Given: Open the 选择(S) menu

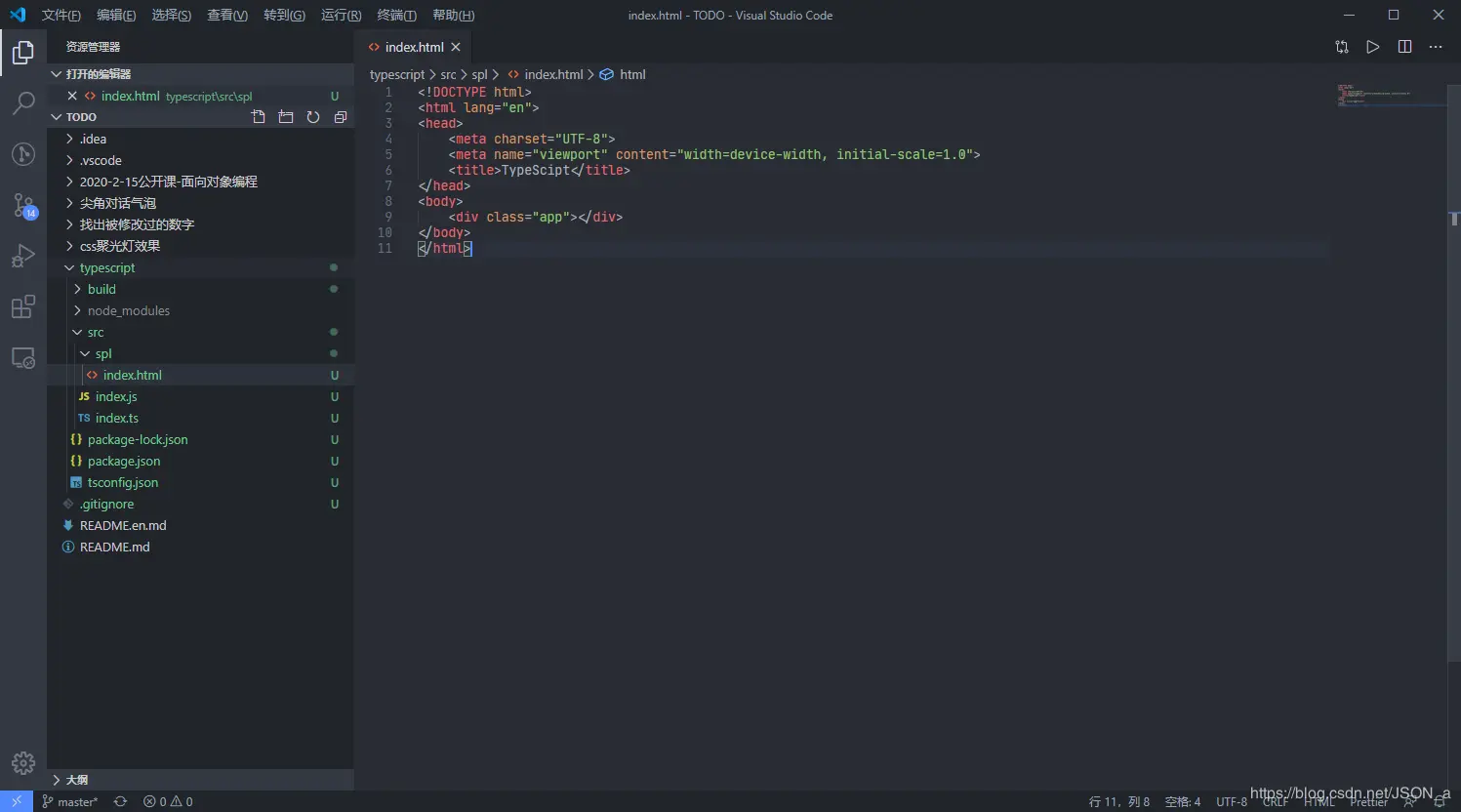Looking at the screenshot, I should (171, 15).
